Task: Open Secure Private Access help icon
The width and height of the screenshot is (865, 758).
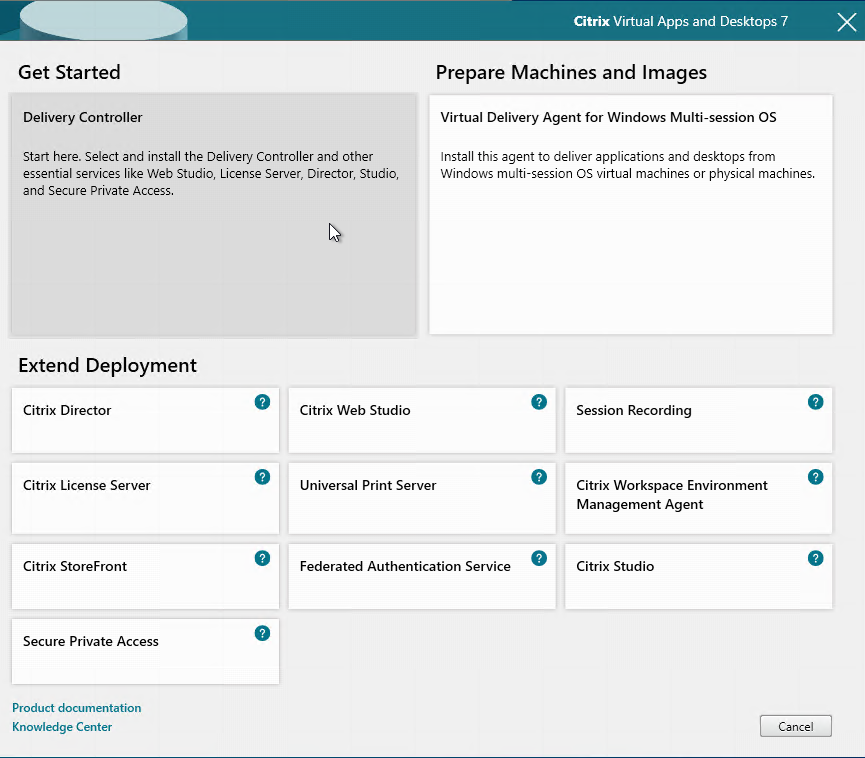Action: 262,633
